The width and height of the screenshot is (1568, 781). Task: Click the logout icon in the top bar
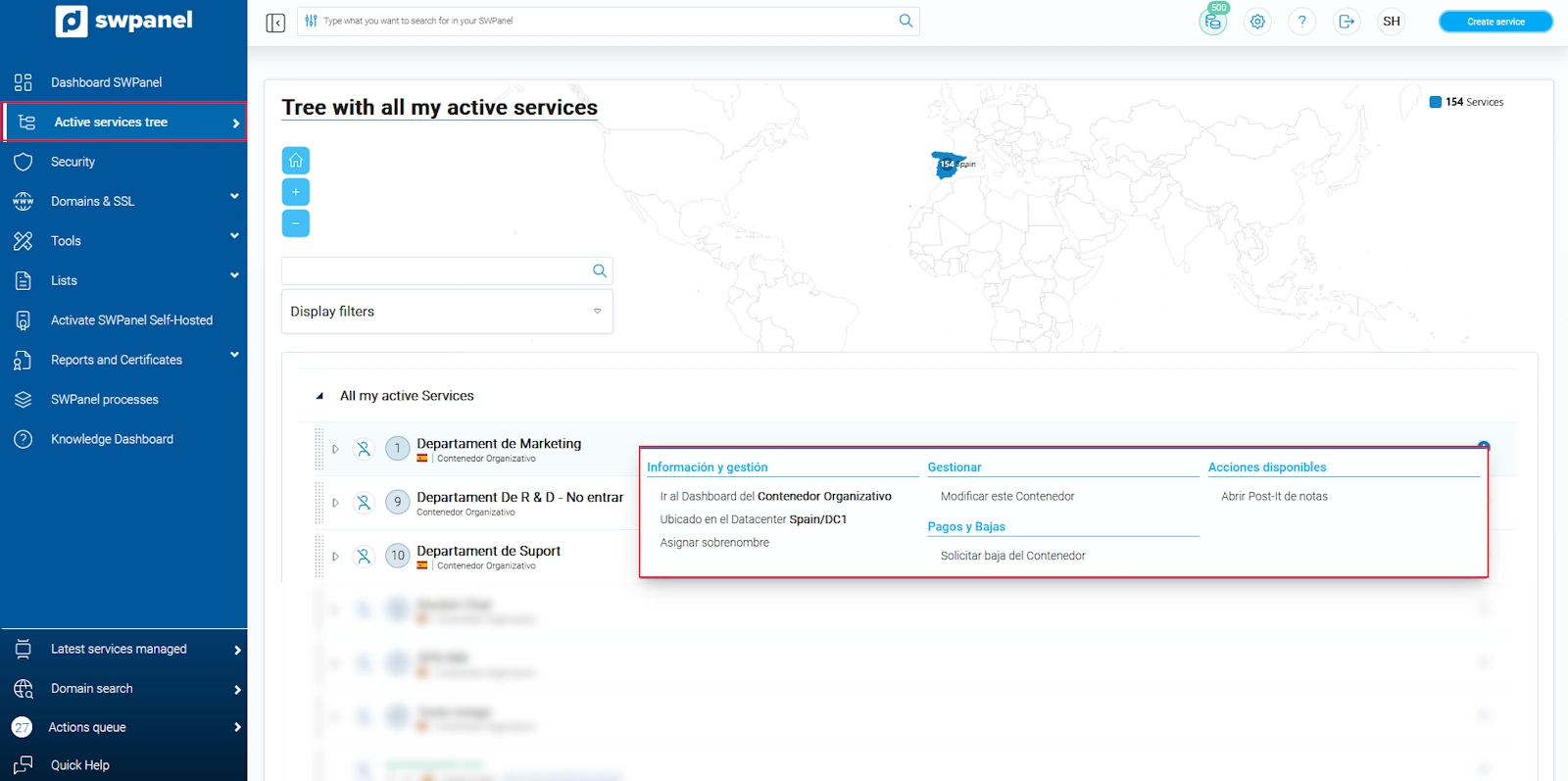(1347, 22)
